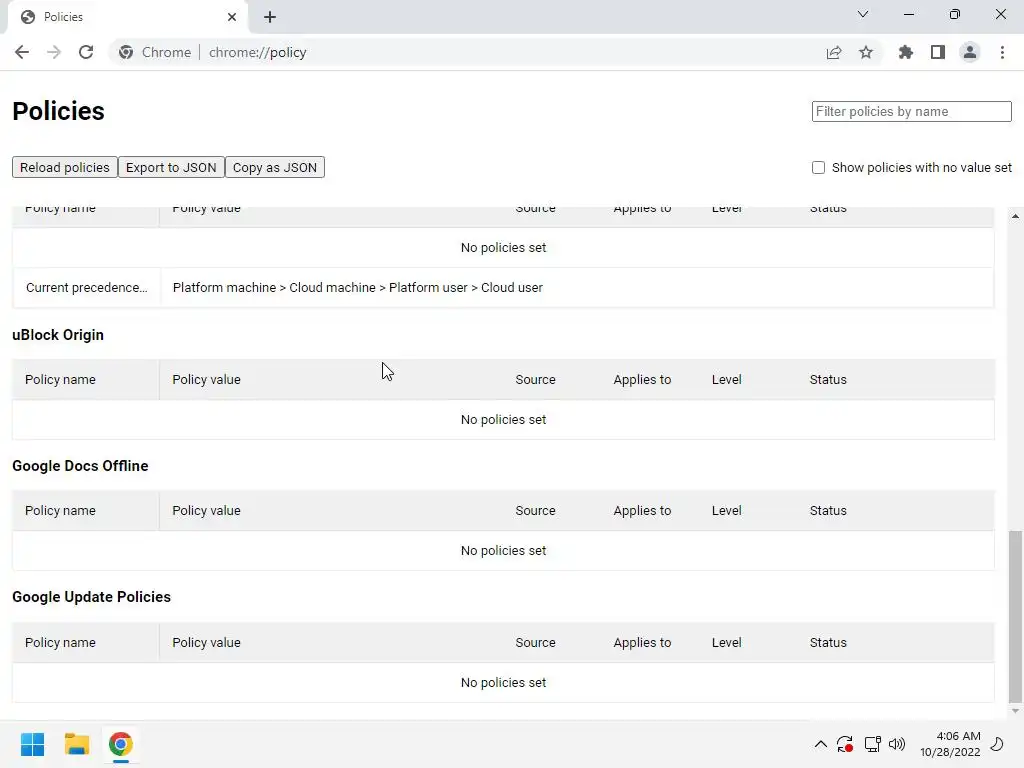This screenshot has height=768, width=1024.
Task: Click the Current precedence... cell
Action: coord(86,287)
